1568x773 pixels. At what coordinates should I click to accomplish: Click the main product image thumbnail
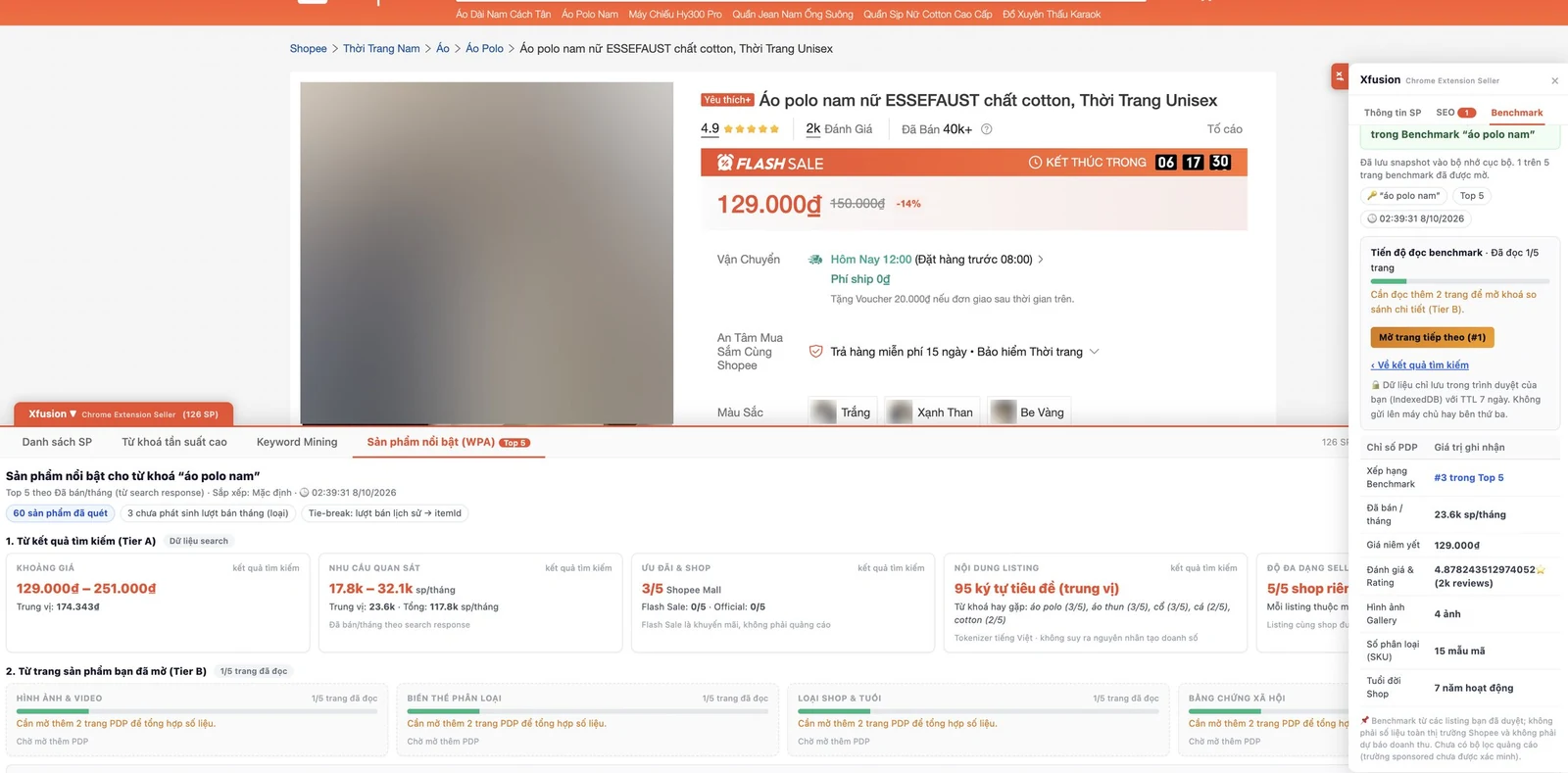[486, 253]
